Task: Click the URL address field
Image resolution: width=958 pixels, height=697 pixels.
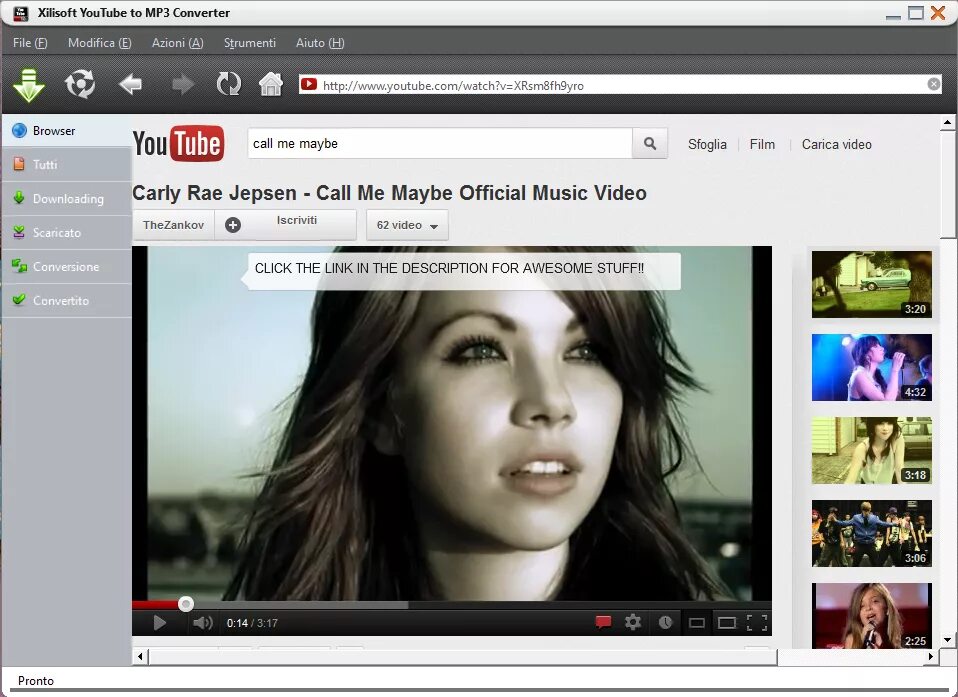Action: tap(620, 84)
